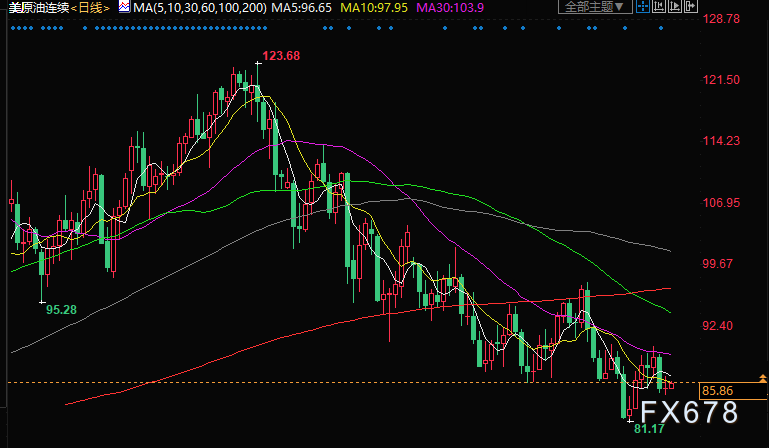The height and width of the screenshot is (448, 769).
Task: Click the MA5:96.65 value
Action: 302,7
